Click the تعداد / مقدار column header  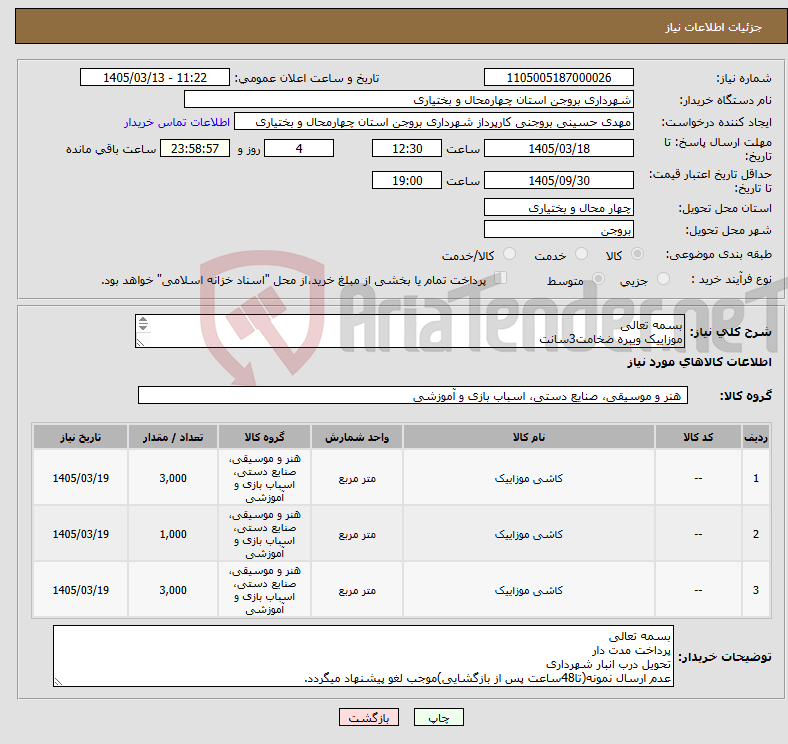pyautogui.click(x=173, y=437)
